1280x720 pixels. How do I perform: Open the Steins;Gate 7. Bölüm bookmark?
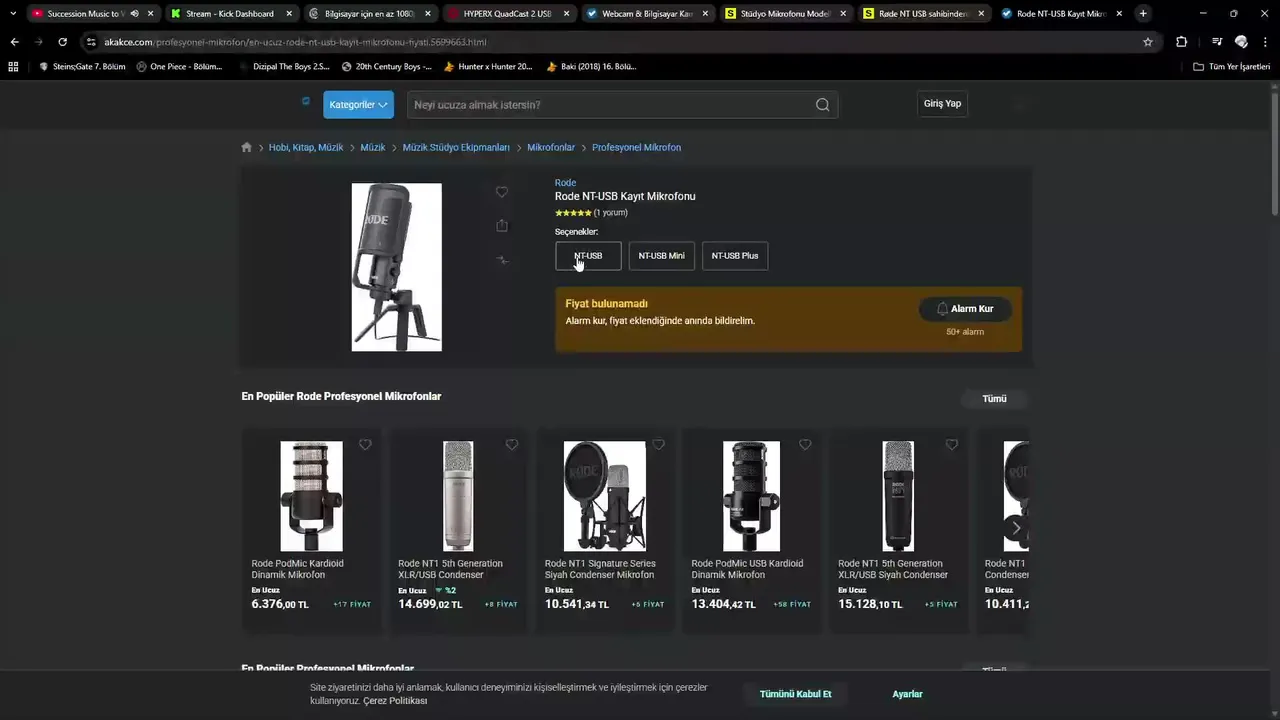point(82,67)
